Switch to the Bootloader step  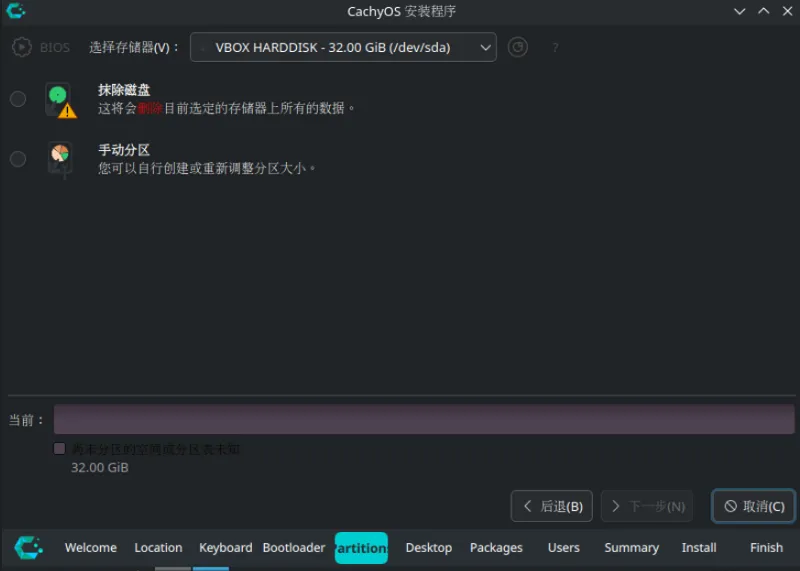click(x=294, y=548)
